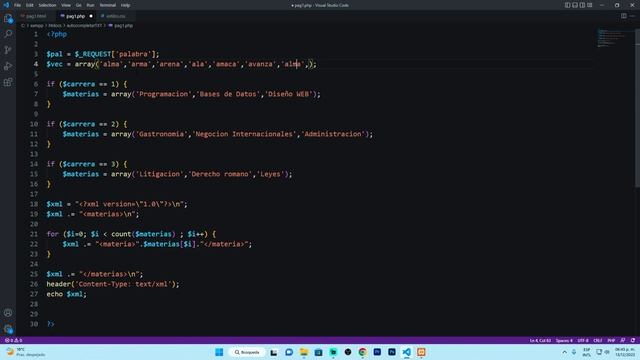Click the taskbar Búsqueda search box
Image resolution: width=640 pixels, height=360 pixels.
(x=247, y=352)
